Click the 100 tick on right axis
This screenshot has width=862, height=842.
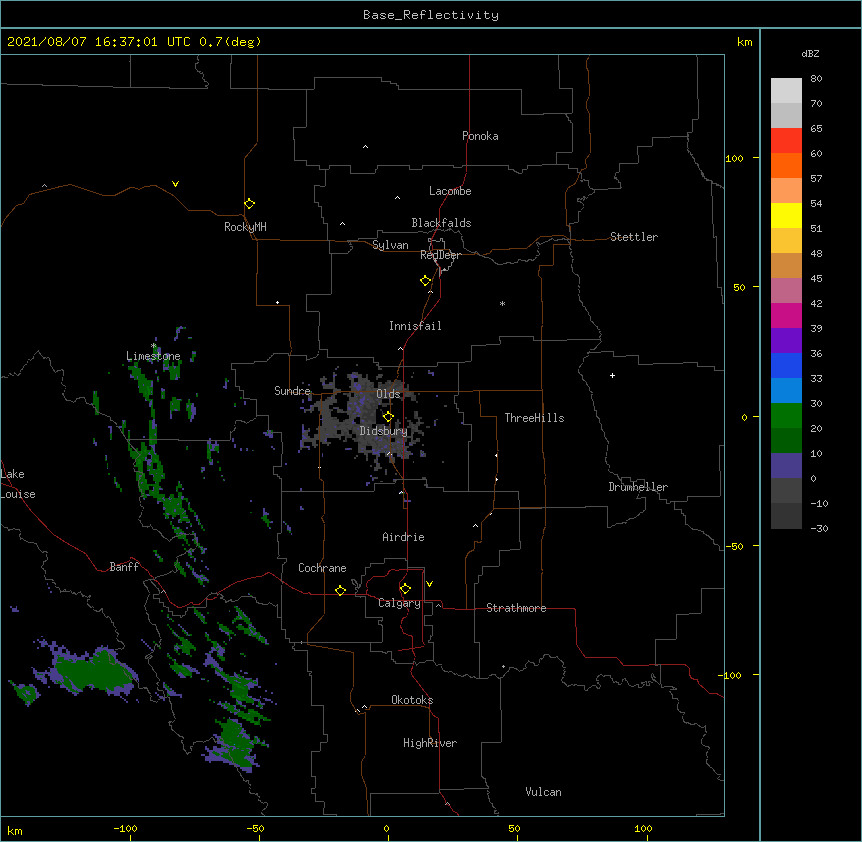coord(734,158)
